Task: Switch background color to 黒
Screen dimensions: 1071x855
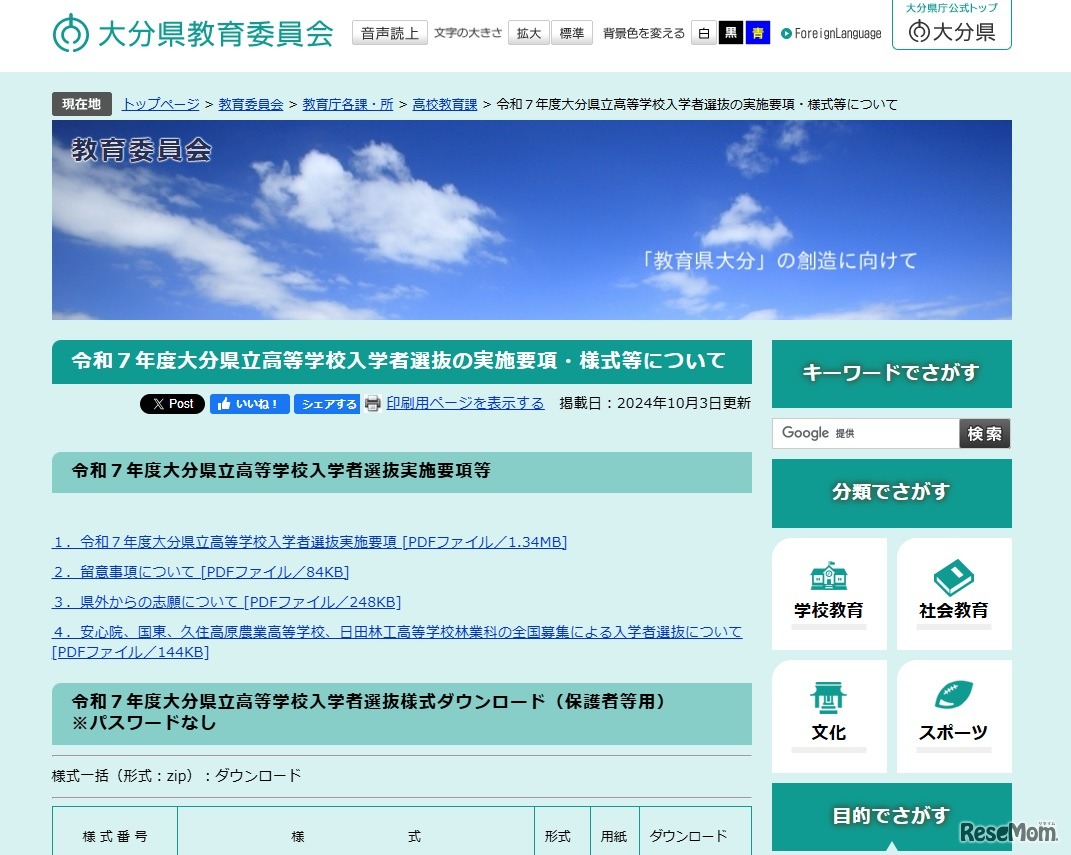Action: 731,33
